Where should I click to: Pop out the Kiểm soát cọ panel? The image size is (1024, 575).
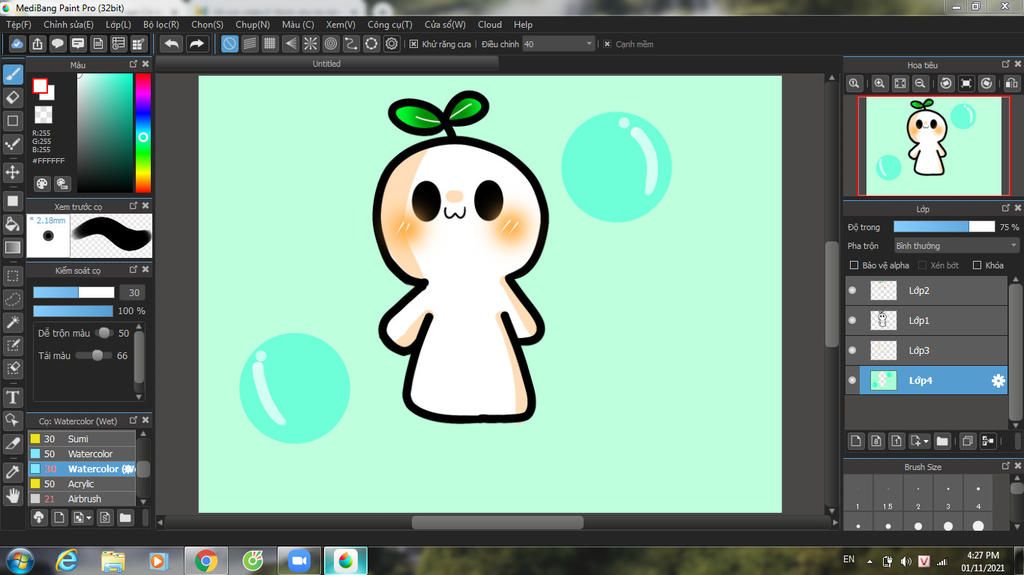[133, 269]
